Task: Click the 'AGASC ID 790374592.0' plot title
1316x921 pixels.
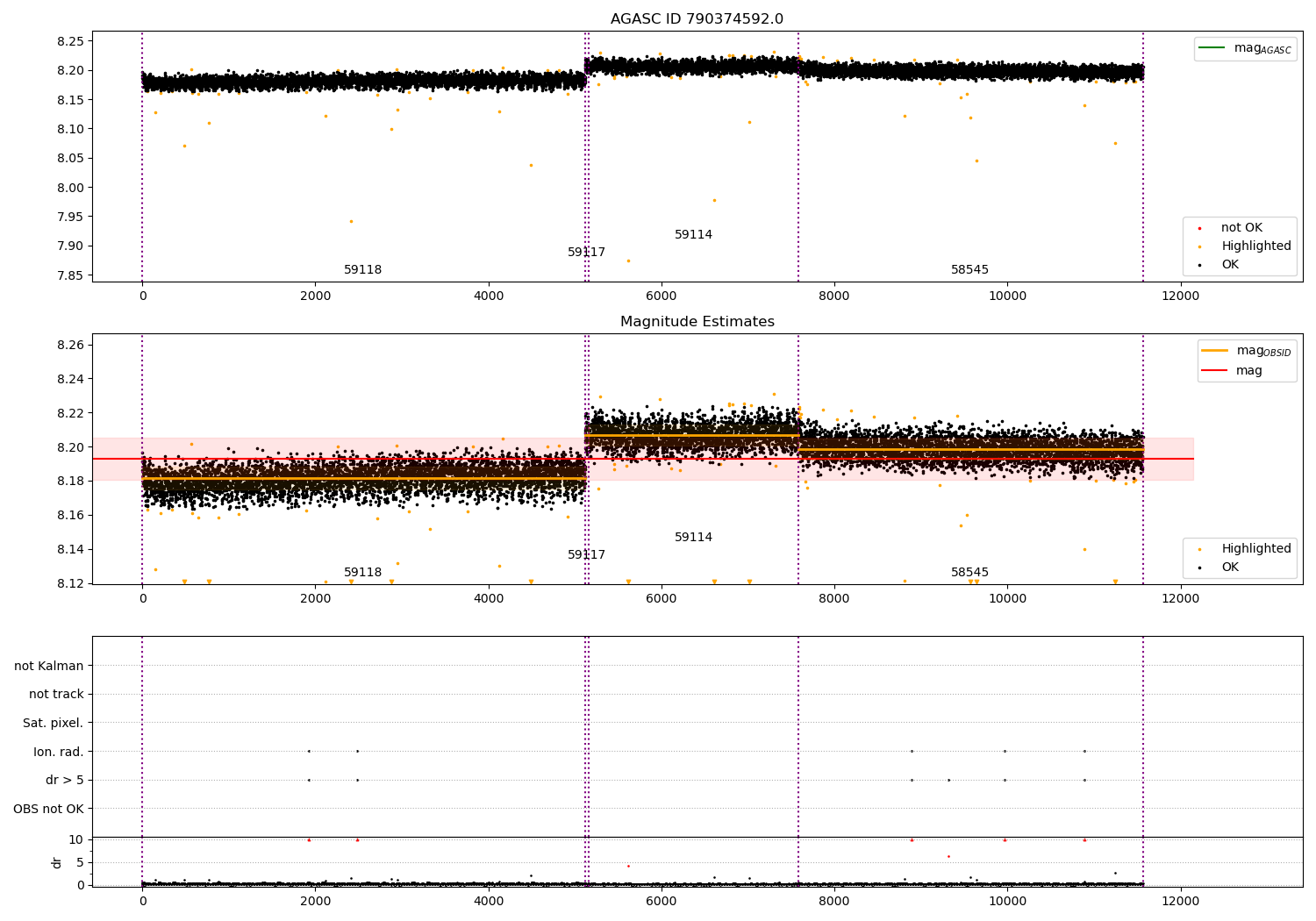Action: click(697, 19)
